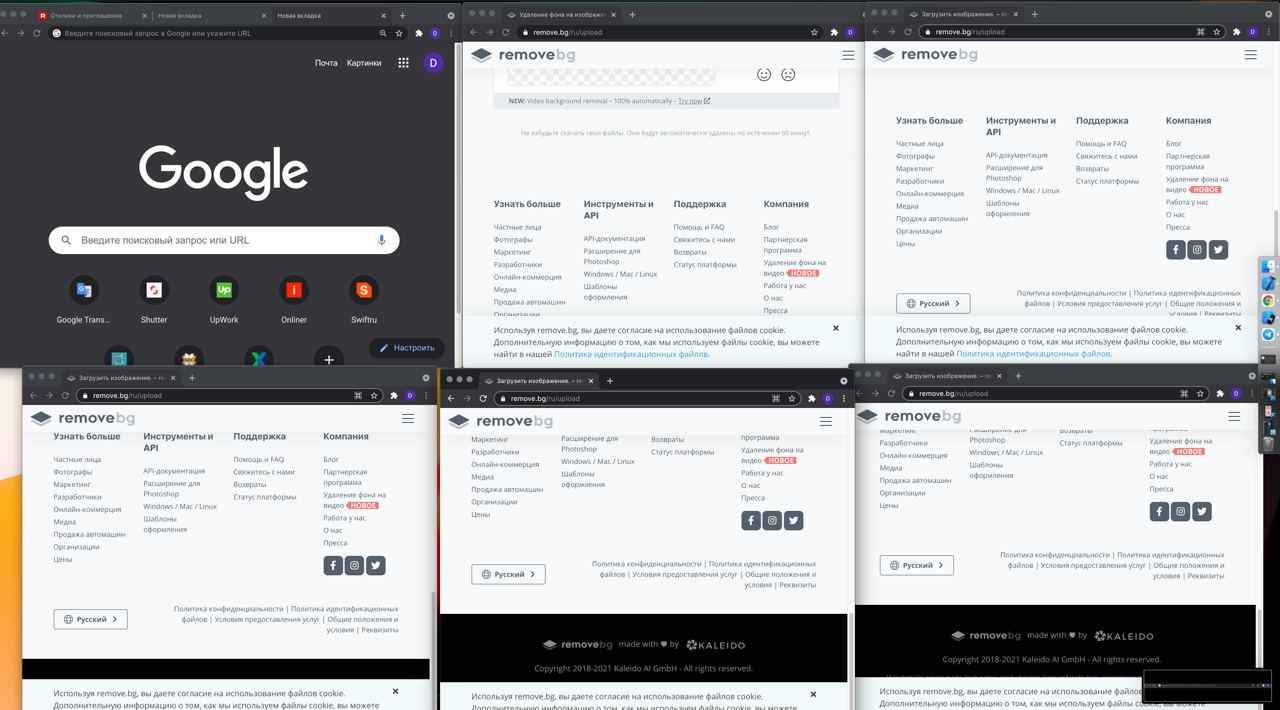Viewport: 1280px width, 710px height.
Task: Expand the Русский language selector in the top-right window
Action: pos(933,303)
